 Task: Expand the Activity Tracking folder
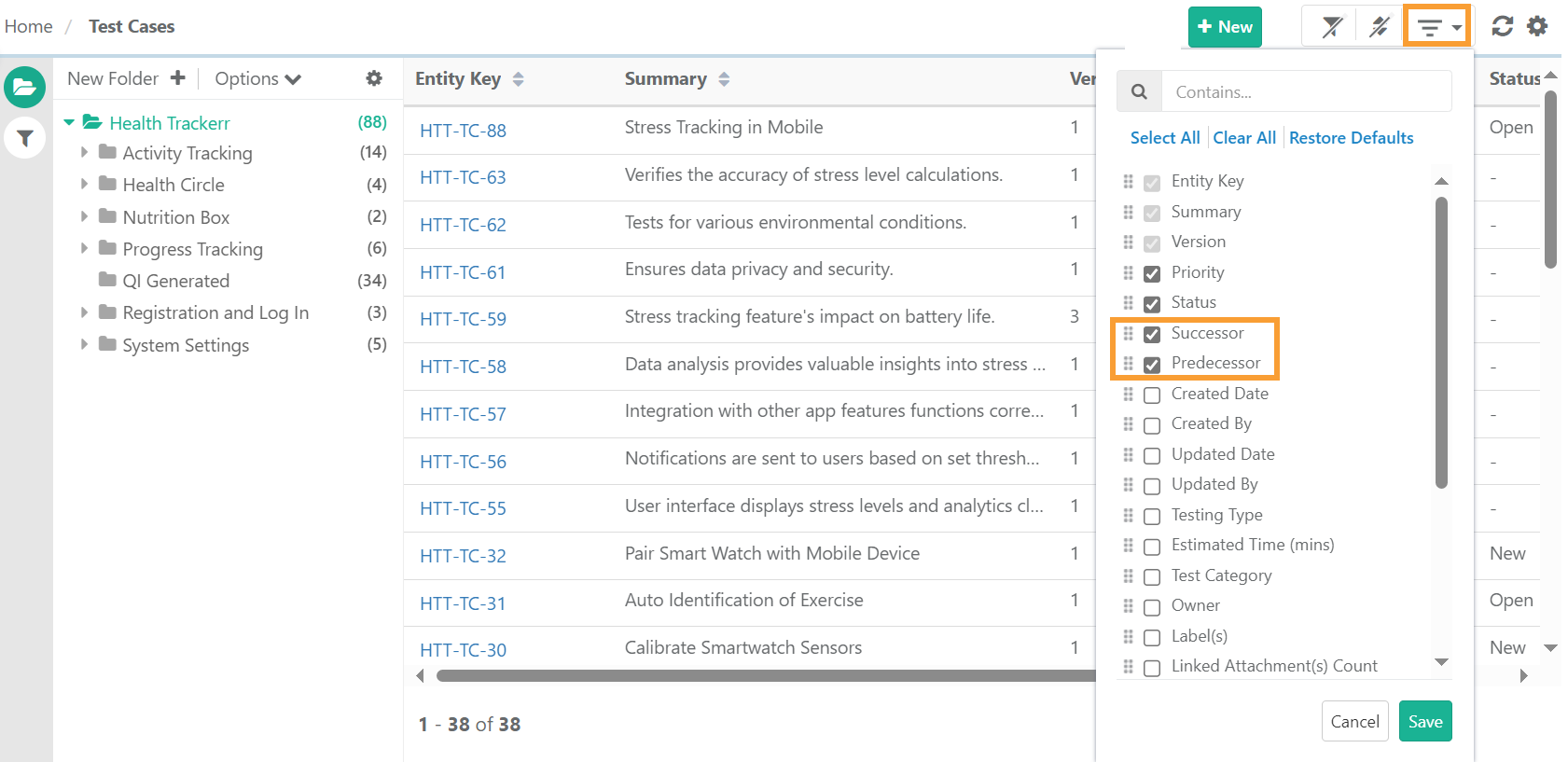84,152
